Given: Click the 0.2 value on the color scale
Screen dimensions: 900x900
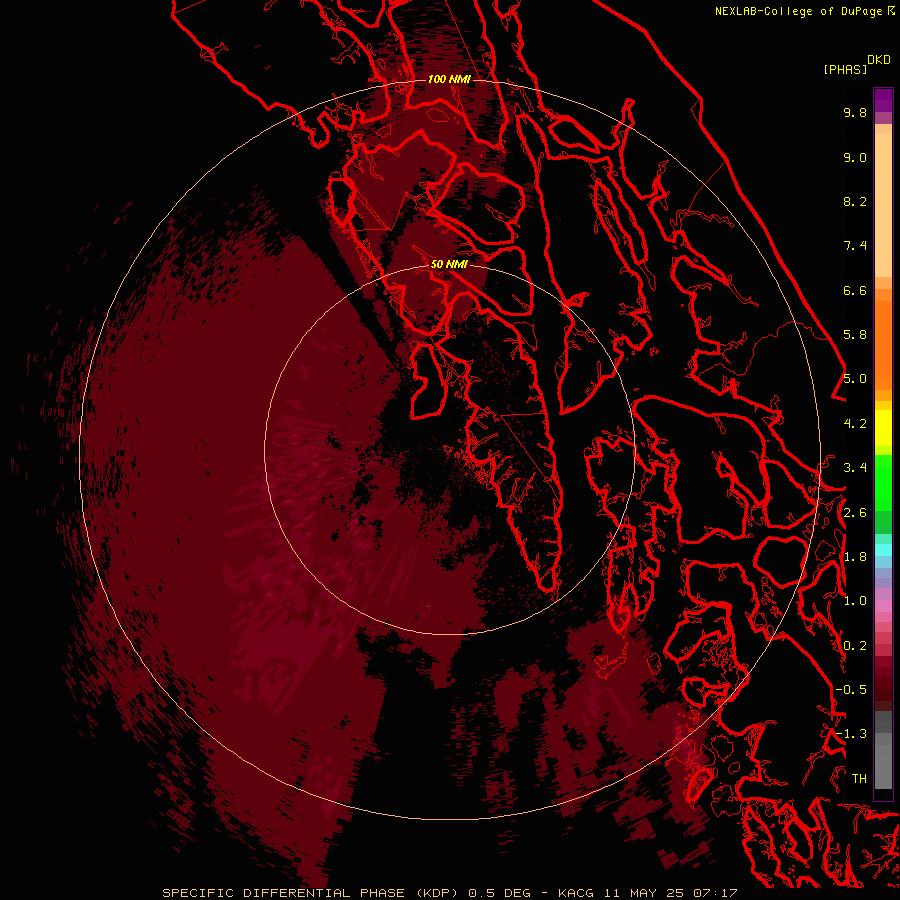Looking at the screenshot, I should (x=855, y=646).
